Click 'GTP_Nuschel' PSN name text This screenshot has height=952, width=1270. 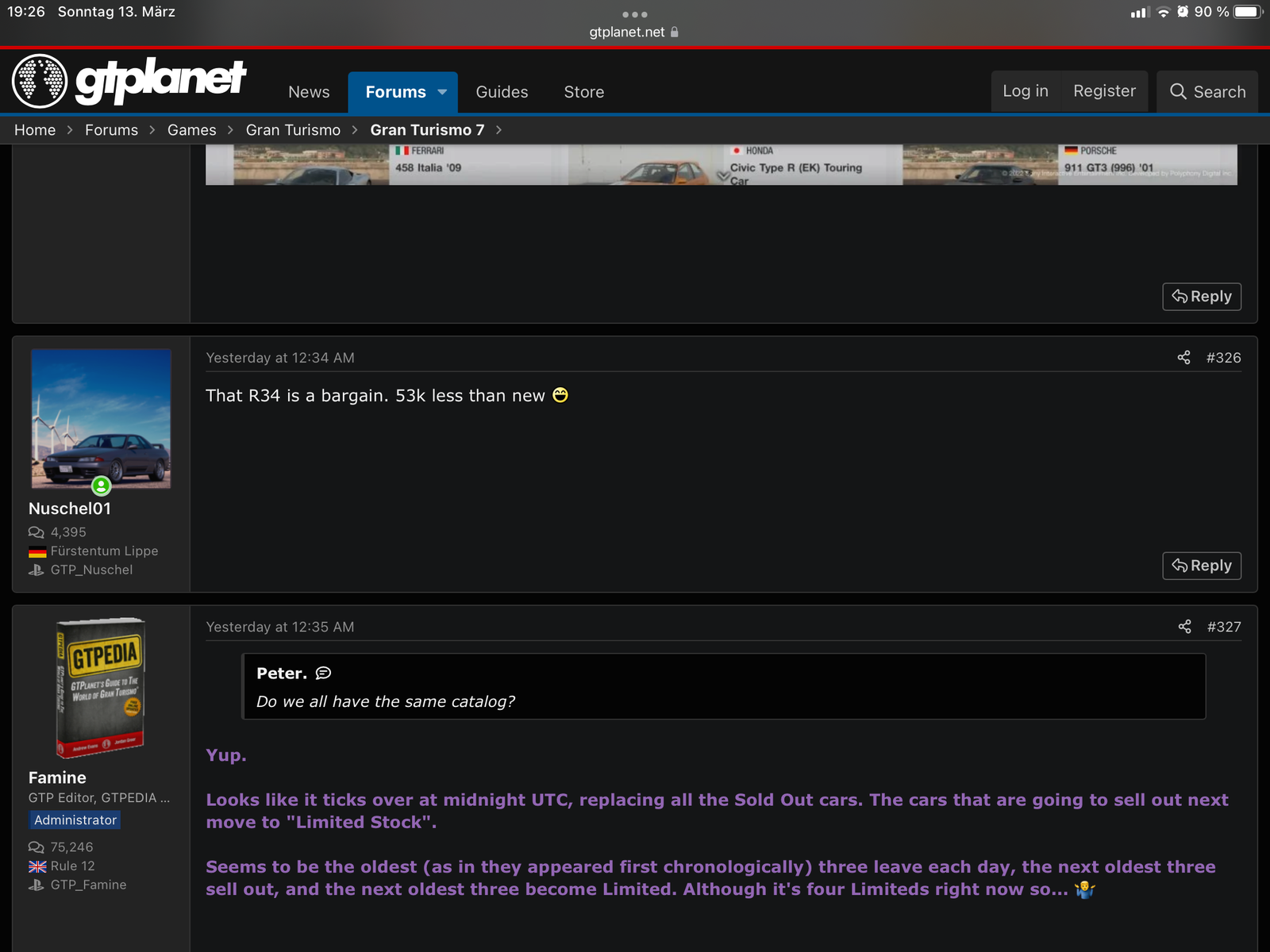click(92, 570)
